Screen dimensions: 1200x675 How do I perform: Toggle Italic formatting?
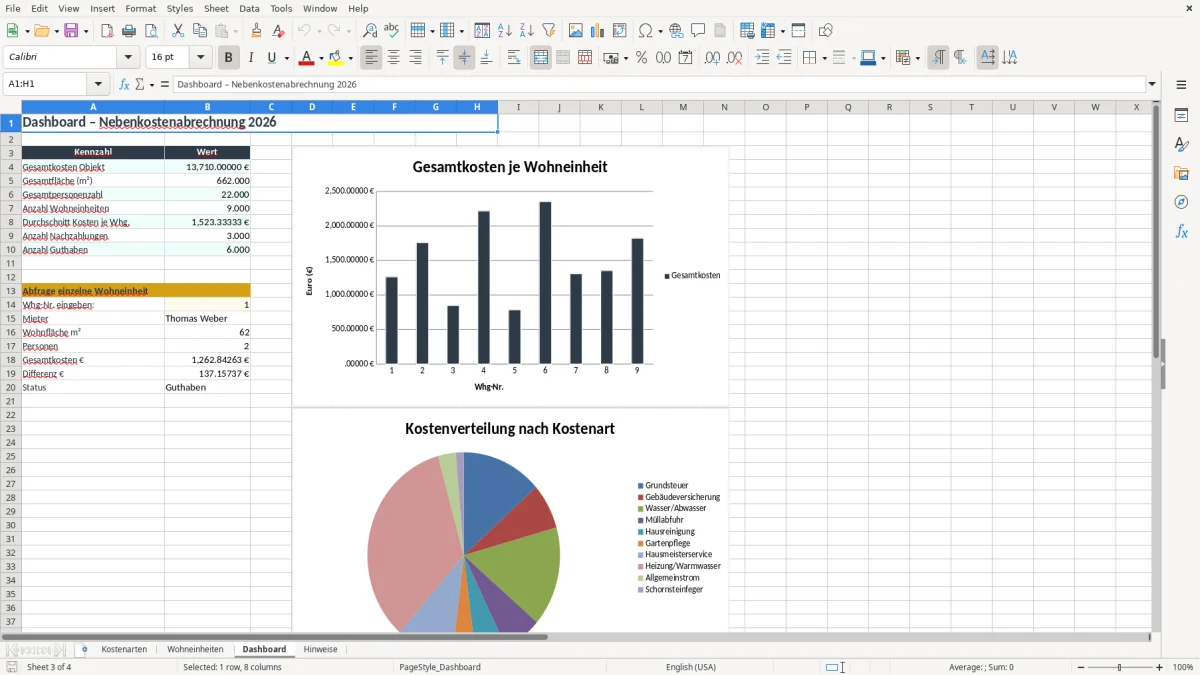click(x=251, y=58)
